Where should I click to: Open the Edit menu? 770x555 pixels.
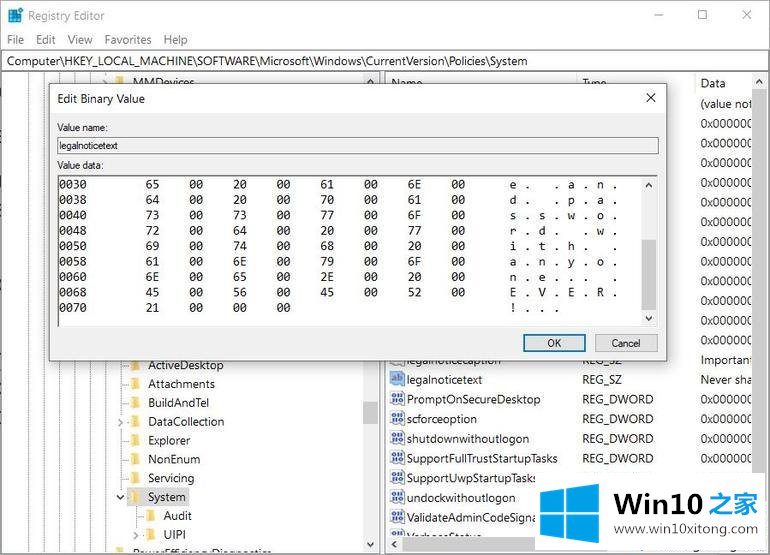coord(46,40)
